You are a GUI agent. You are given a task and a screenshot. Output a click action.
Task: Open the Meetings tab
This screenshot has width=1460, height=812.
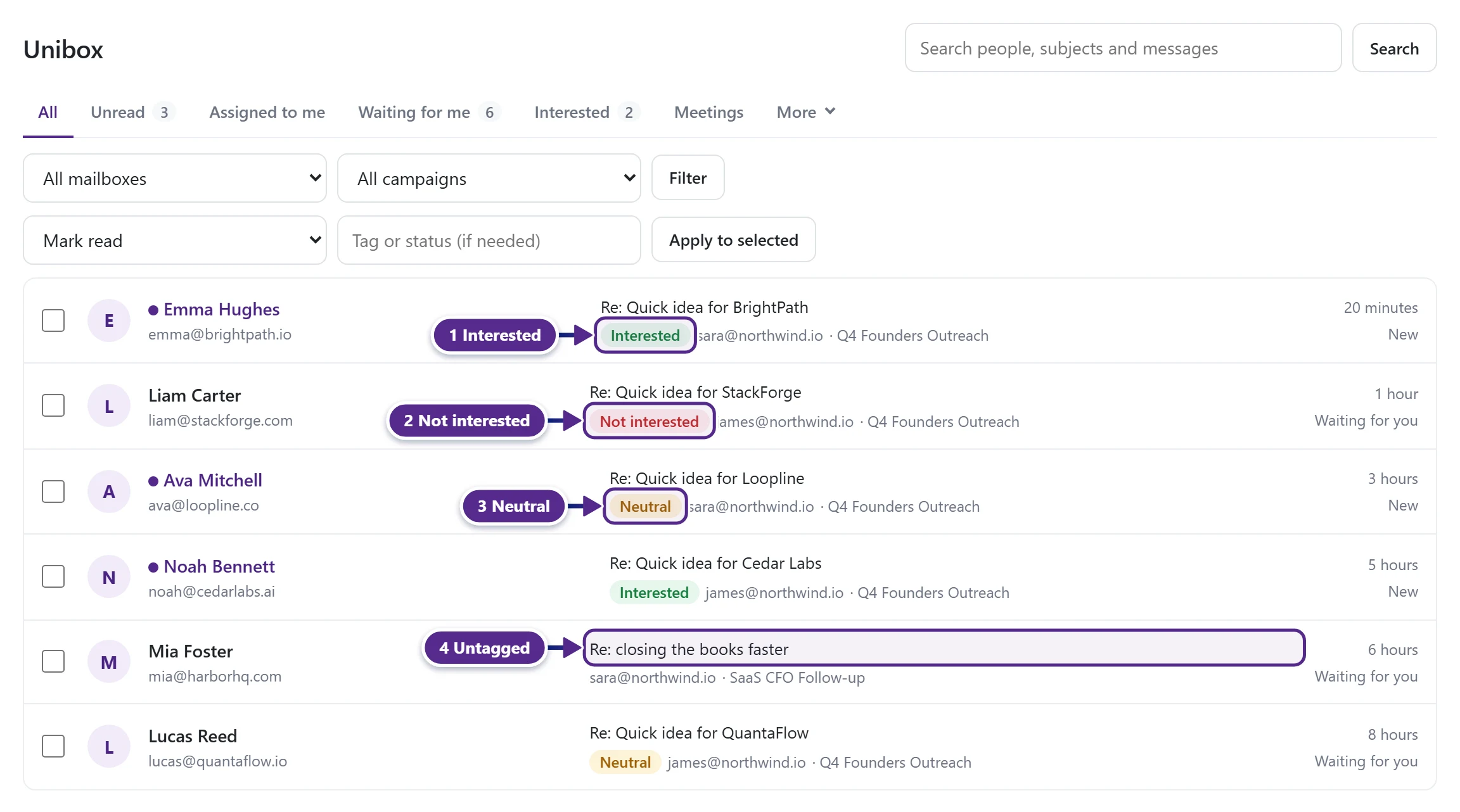[708, 112]
